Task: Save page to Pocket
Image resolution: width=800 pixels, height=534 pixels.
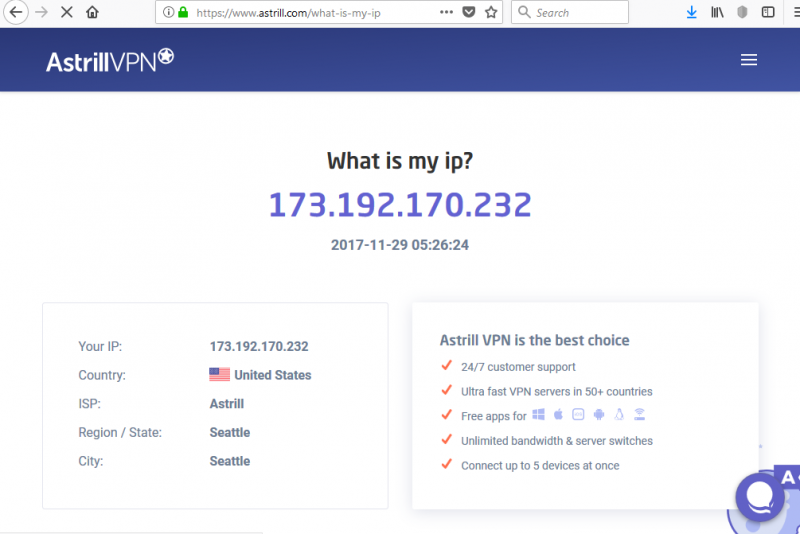Action: tap(469, 13)
